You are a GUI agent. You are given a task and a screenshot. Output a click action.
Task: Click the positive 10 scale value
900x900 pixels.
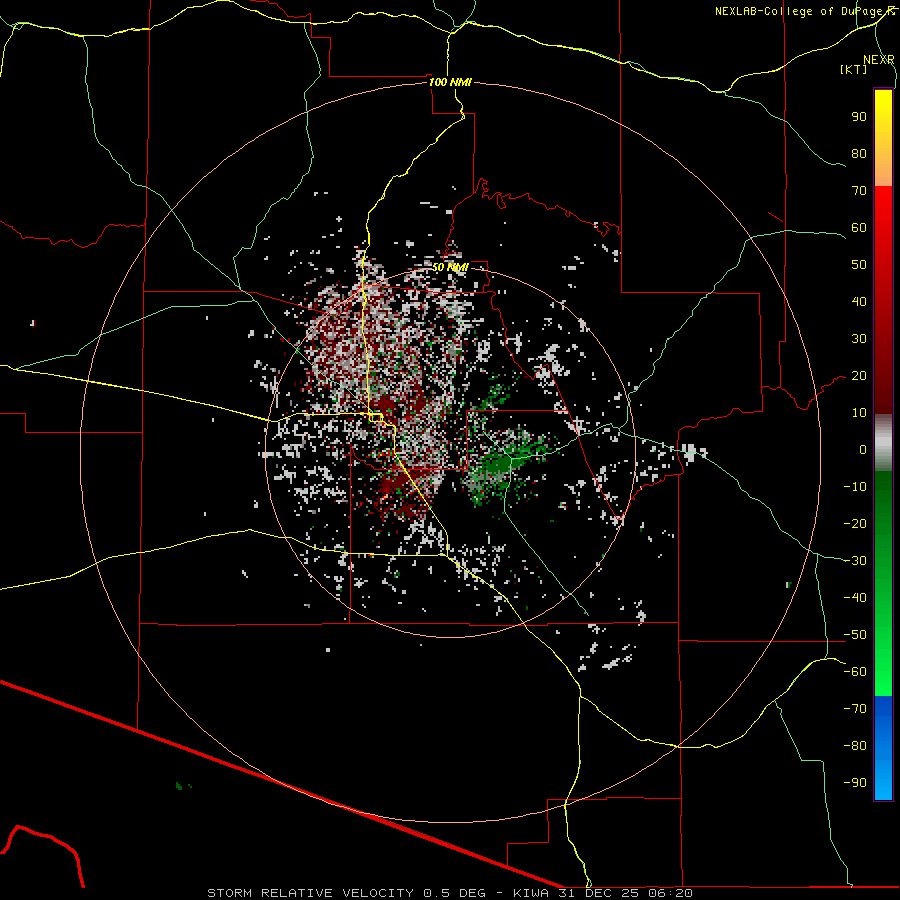[859, 413]
